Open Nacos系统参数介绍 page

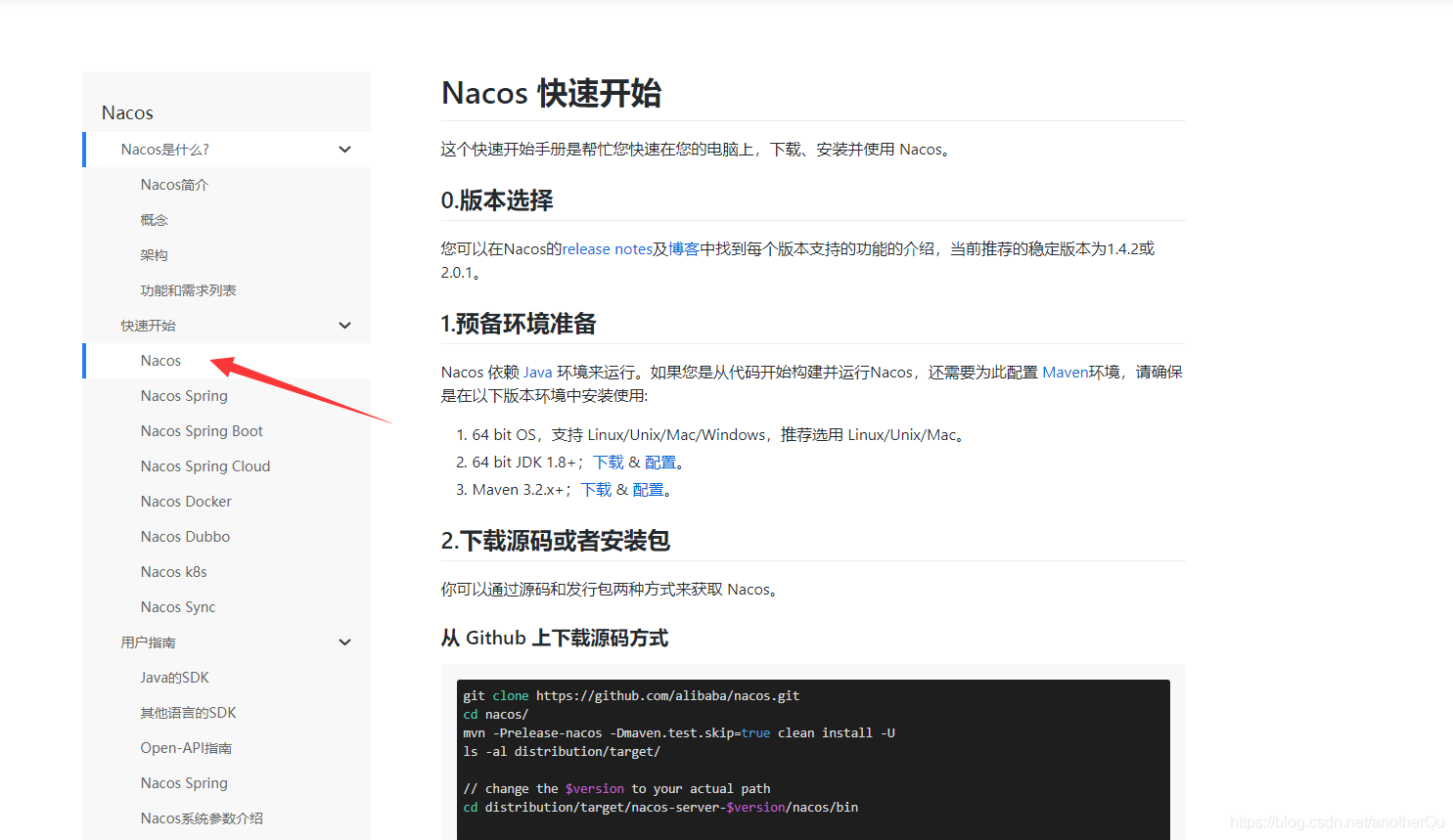[x=202, y=818]
